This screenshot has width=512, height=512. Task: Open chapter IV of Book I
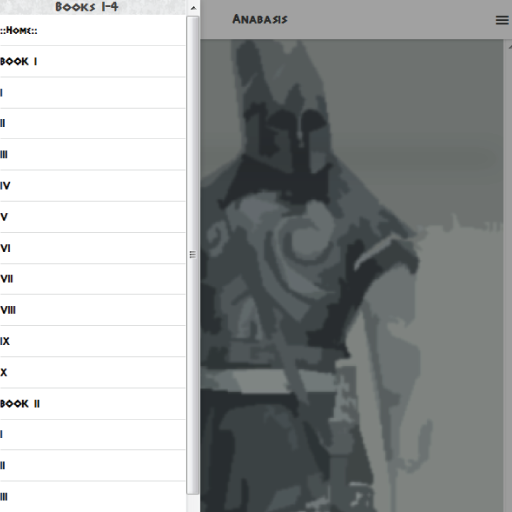[x=92, y=186]
